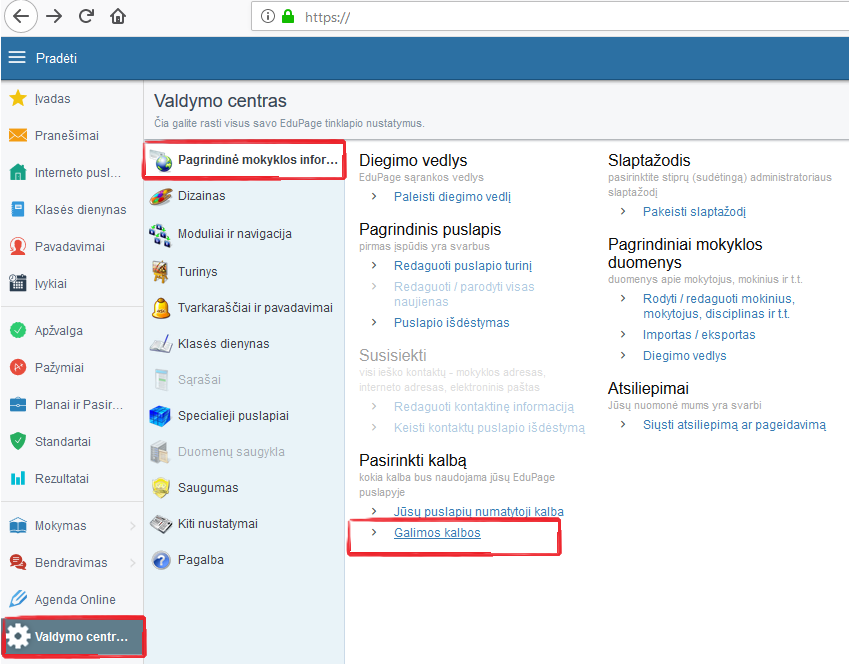Click the star icon for Įvadas
Screen dimensions: 849x664
[18, 99]
